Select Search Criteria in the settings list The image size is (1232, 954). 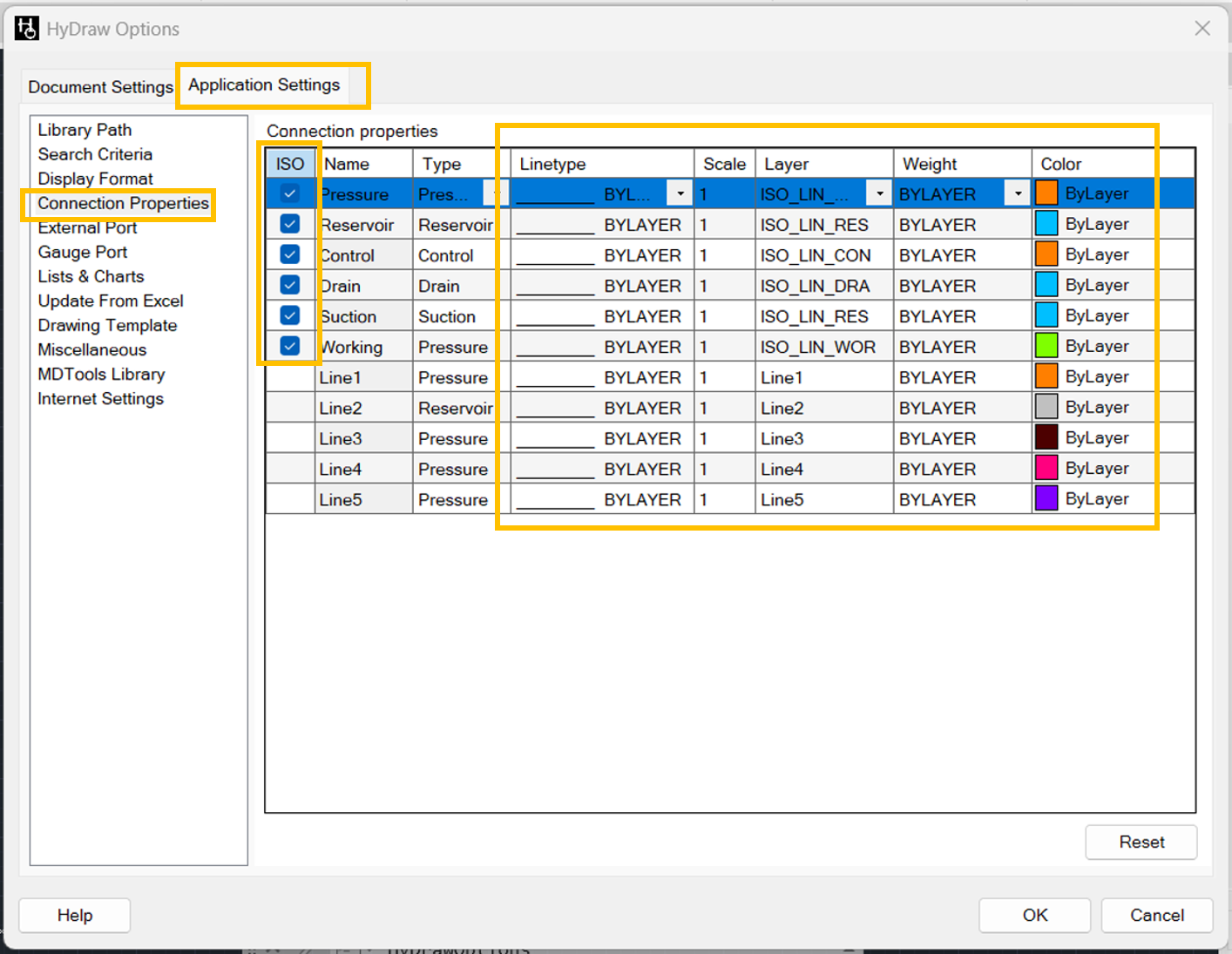(x=95, y=154)
